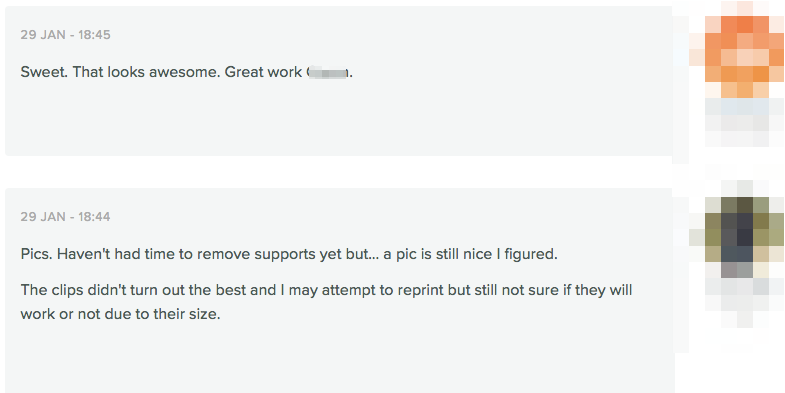Click the 'The clips didn't turn out' line
Image resolution: width=785 pixels, height=393 pixels.
(x=326, y=290)
